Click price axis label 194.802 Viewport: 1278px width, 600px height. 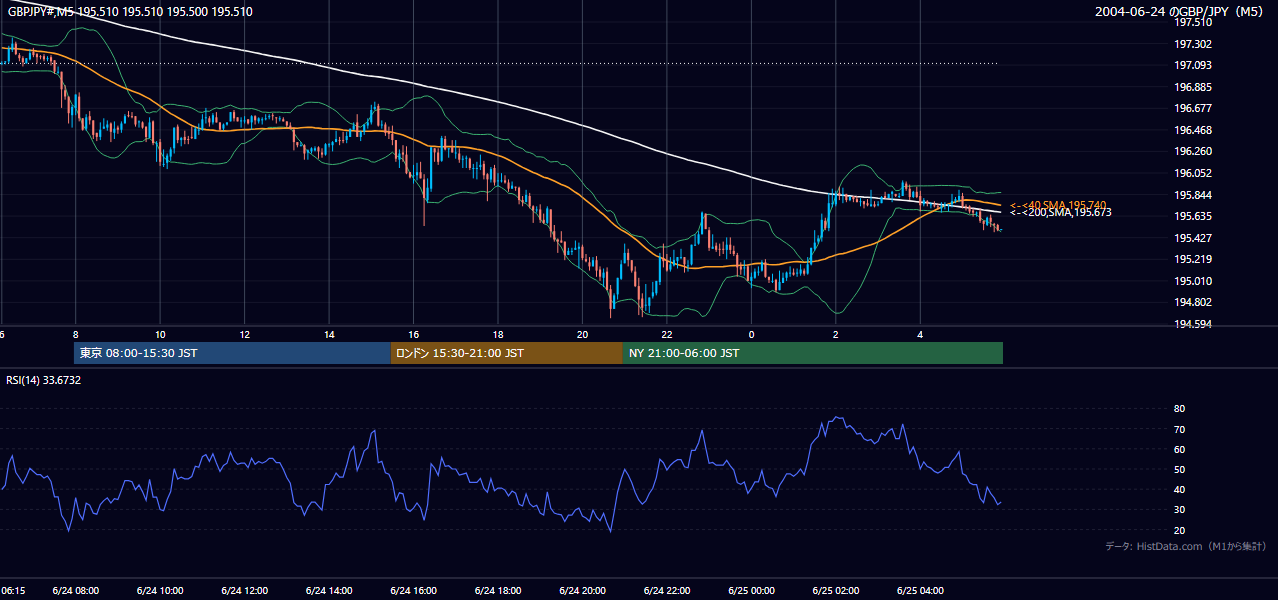pos(1194,302)
